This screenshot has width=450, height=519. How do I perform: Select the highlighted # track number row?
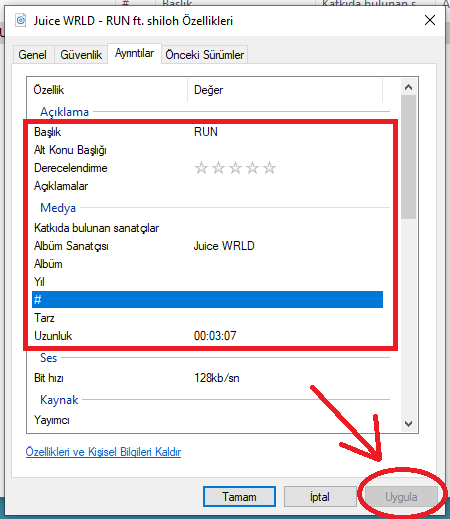207,299
